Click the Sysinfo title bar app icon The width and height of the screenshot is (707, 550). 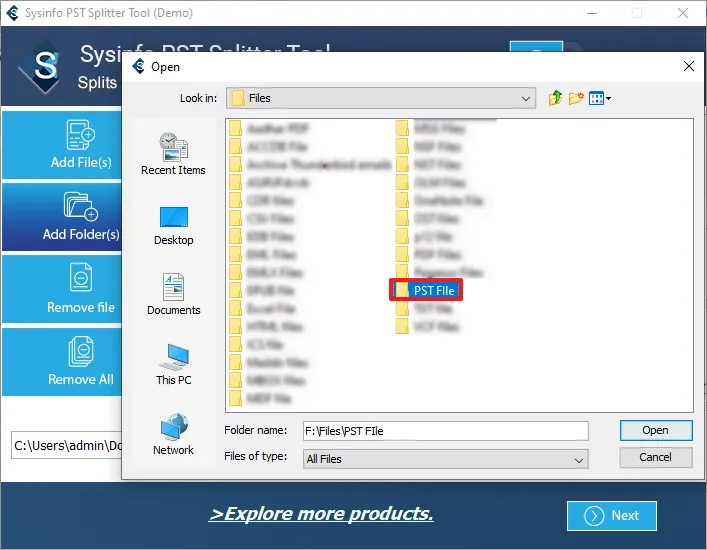pos(12,13)
